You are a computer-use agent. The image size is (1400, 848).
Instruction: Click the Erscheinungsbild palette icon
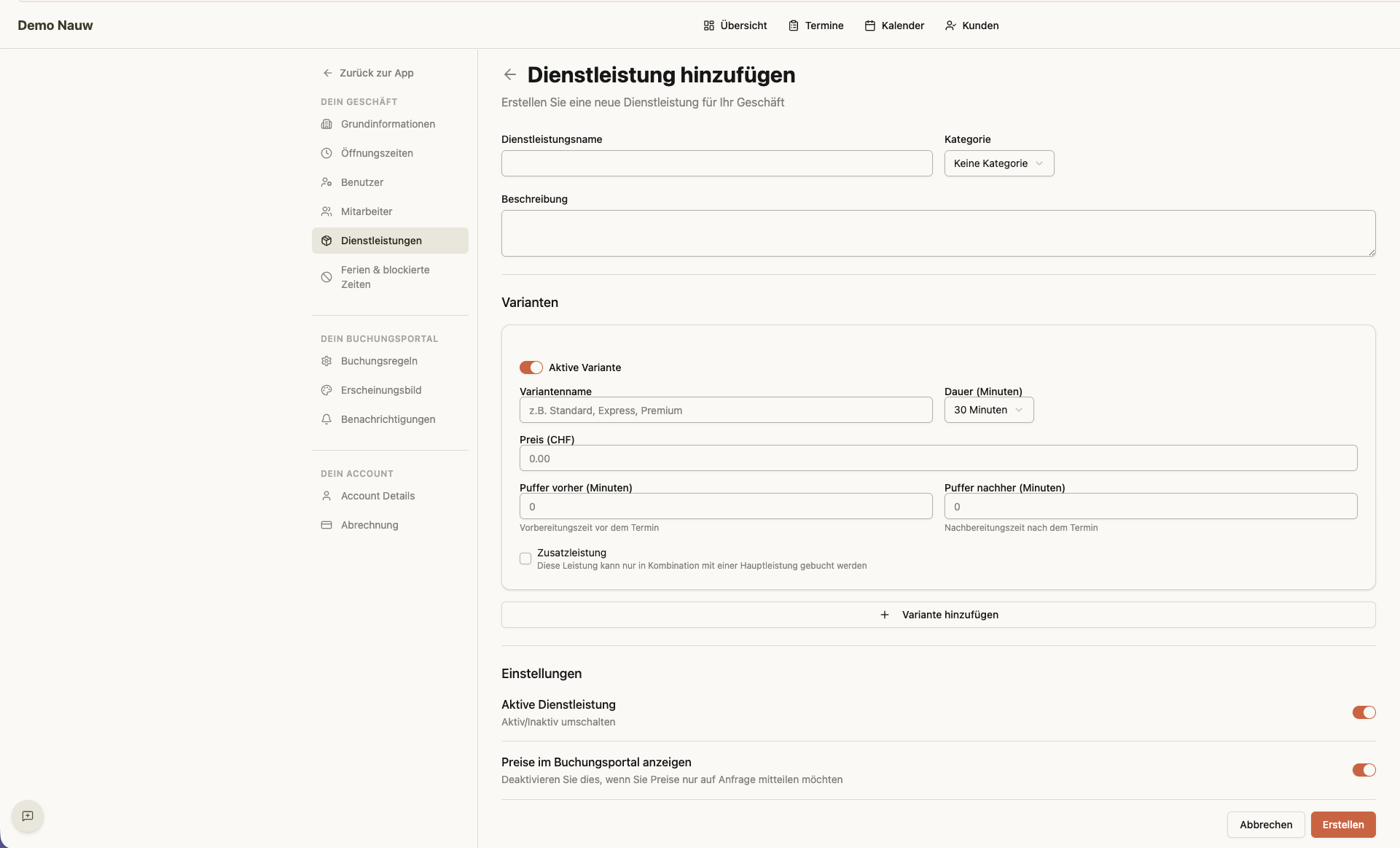point(326,390)
